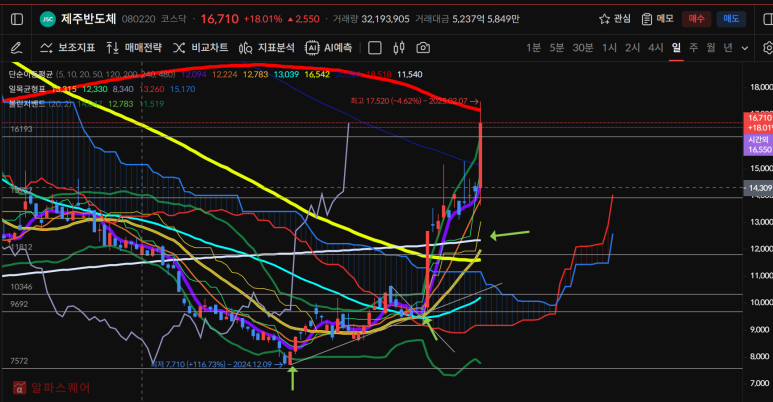Select the 년 yearly timeframe
Image resolution: width=773 pixels, height=402 pixels.
[728, 48]
